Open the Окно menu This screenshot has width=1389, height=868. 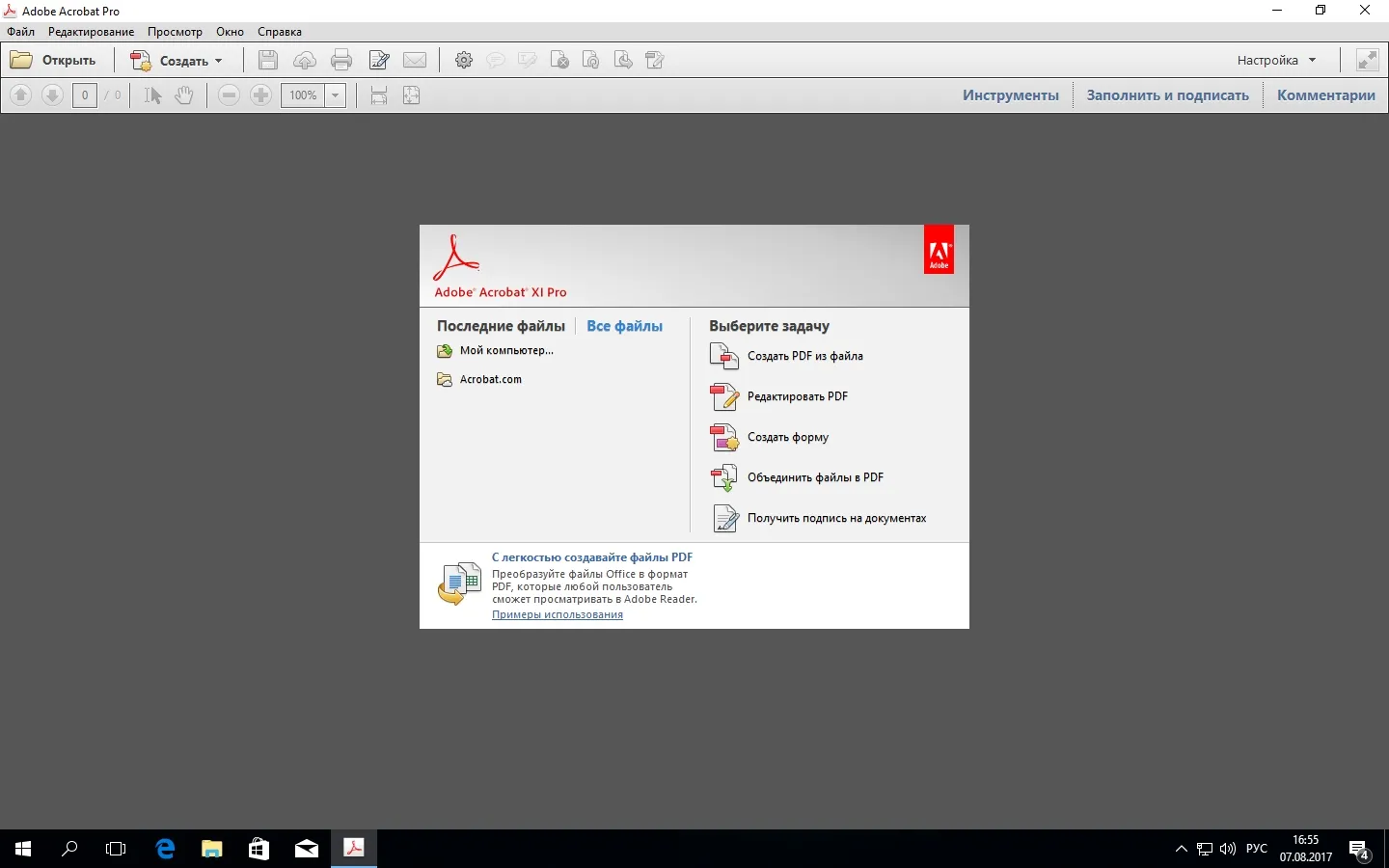(230, 32)
